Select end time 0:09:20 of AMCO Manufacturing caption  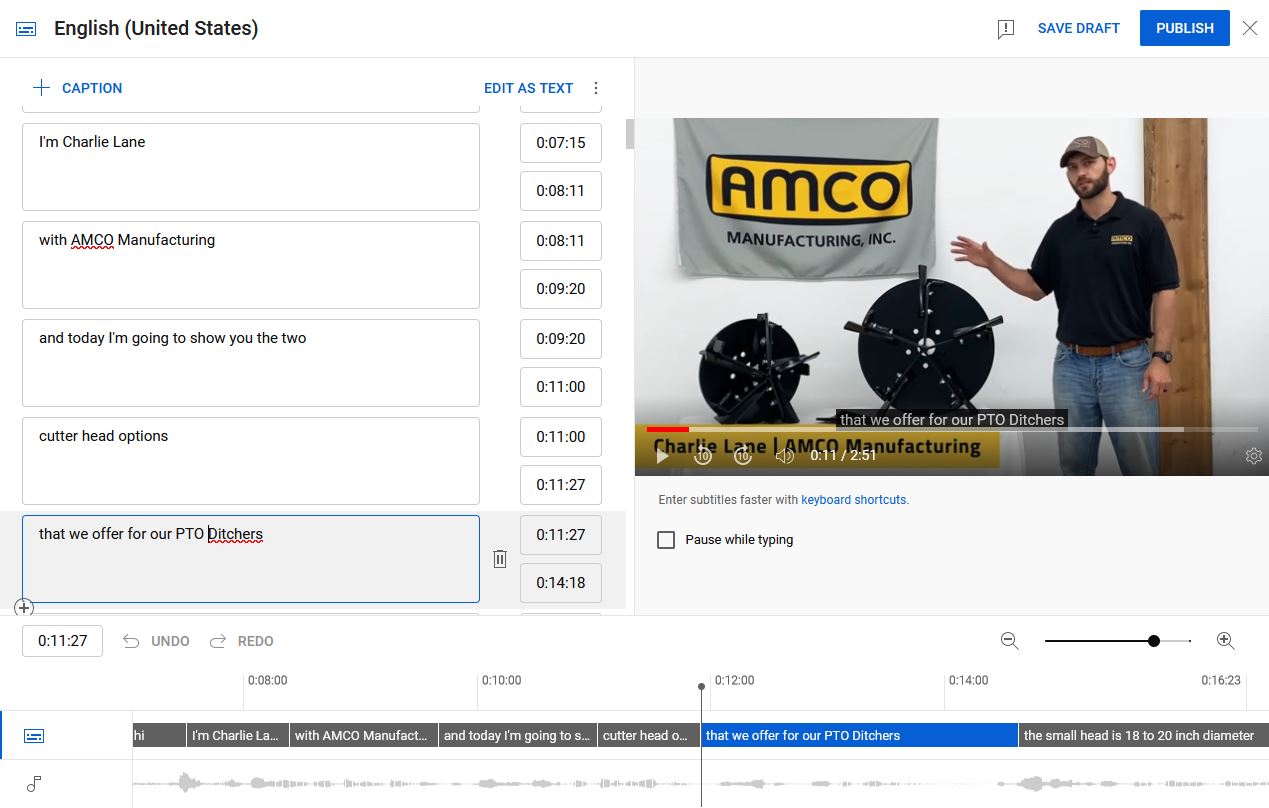[561, 289]
